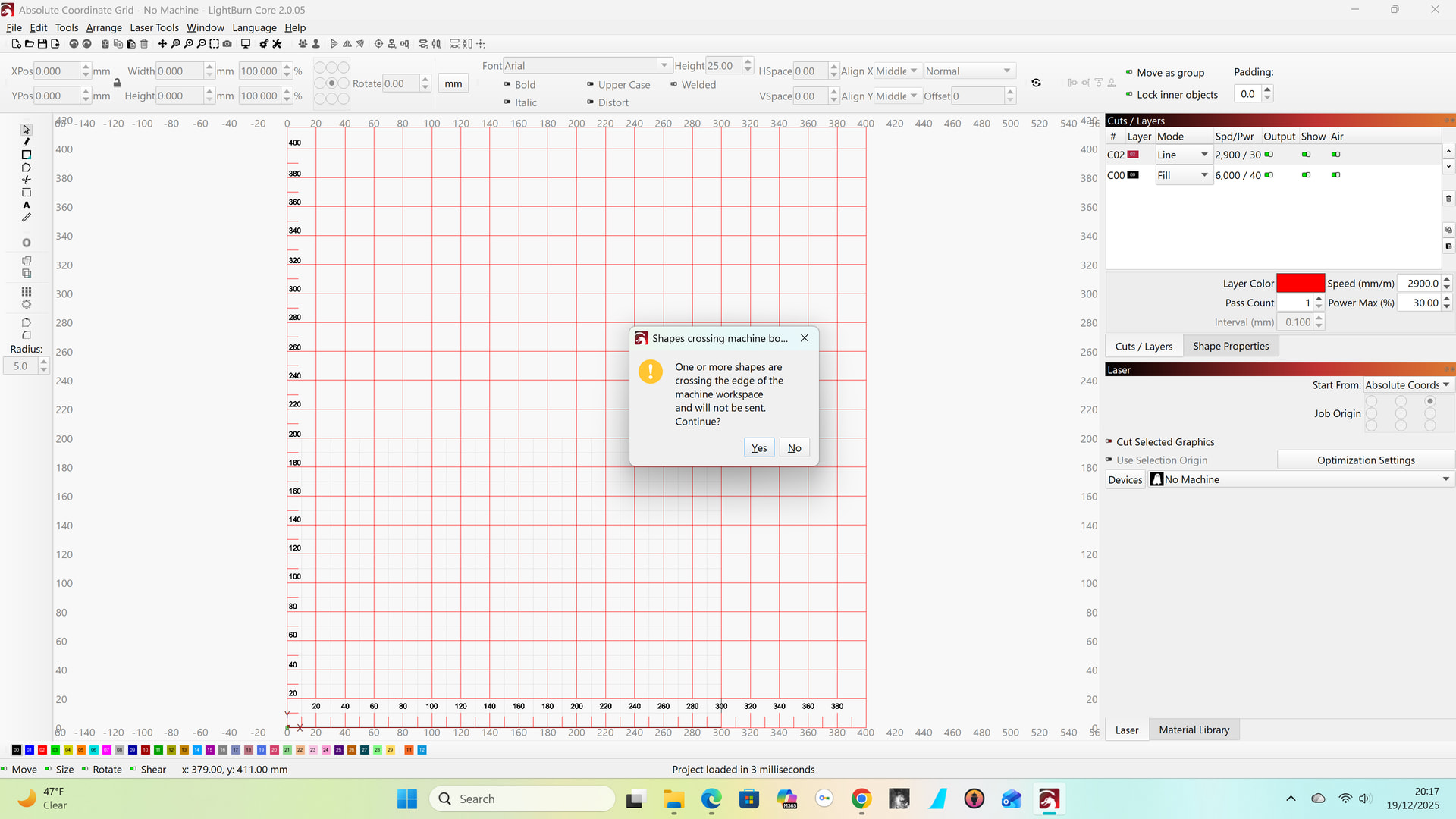
Task: Click Yes in the warning dialog
Action: pos(758,448)
